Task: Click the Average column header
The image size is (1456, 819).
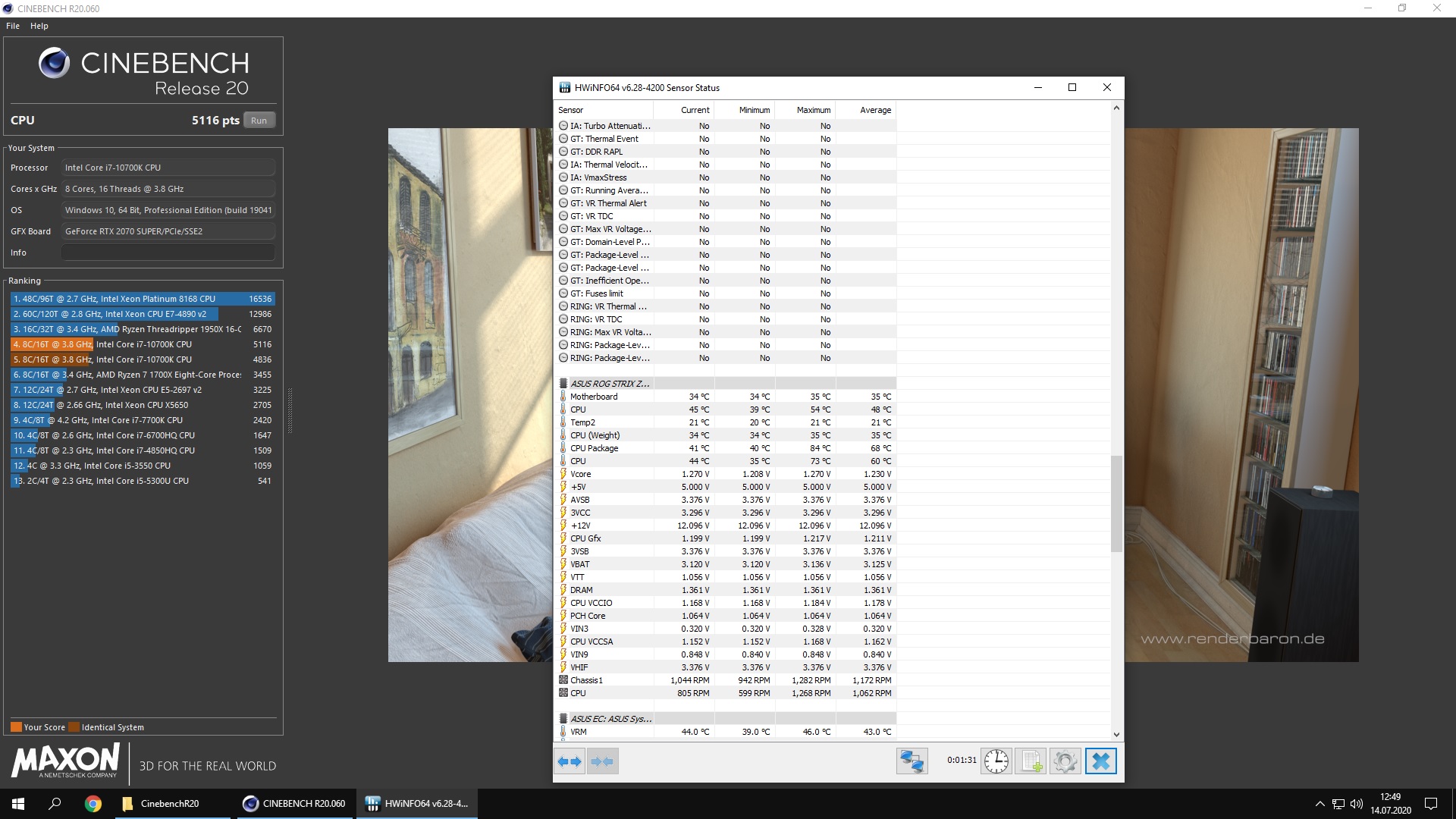Action: click(x=866, y=110)
